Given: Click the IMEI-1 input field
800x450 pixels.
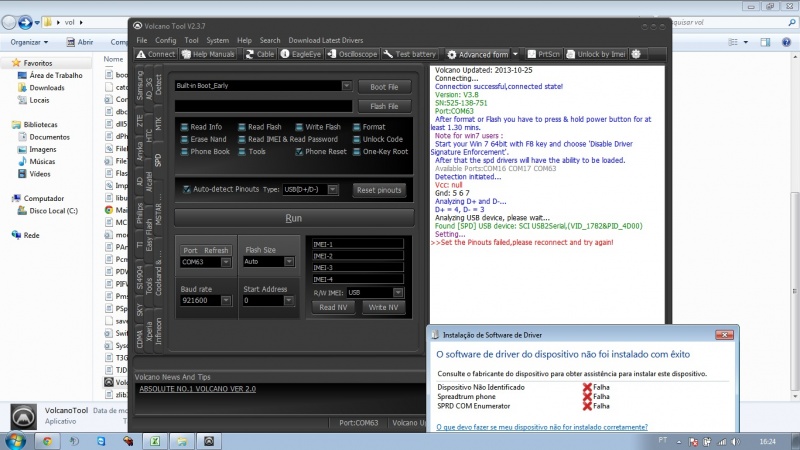Looking at the screenshot, I should coord(358,244).
